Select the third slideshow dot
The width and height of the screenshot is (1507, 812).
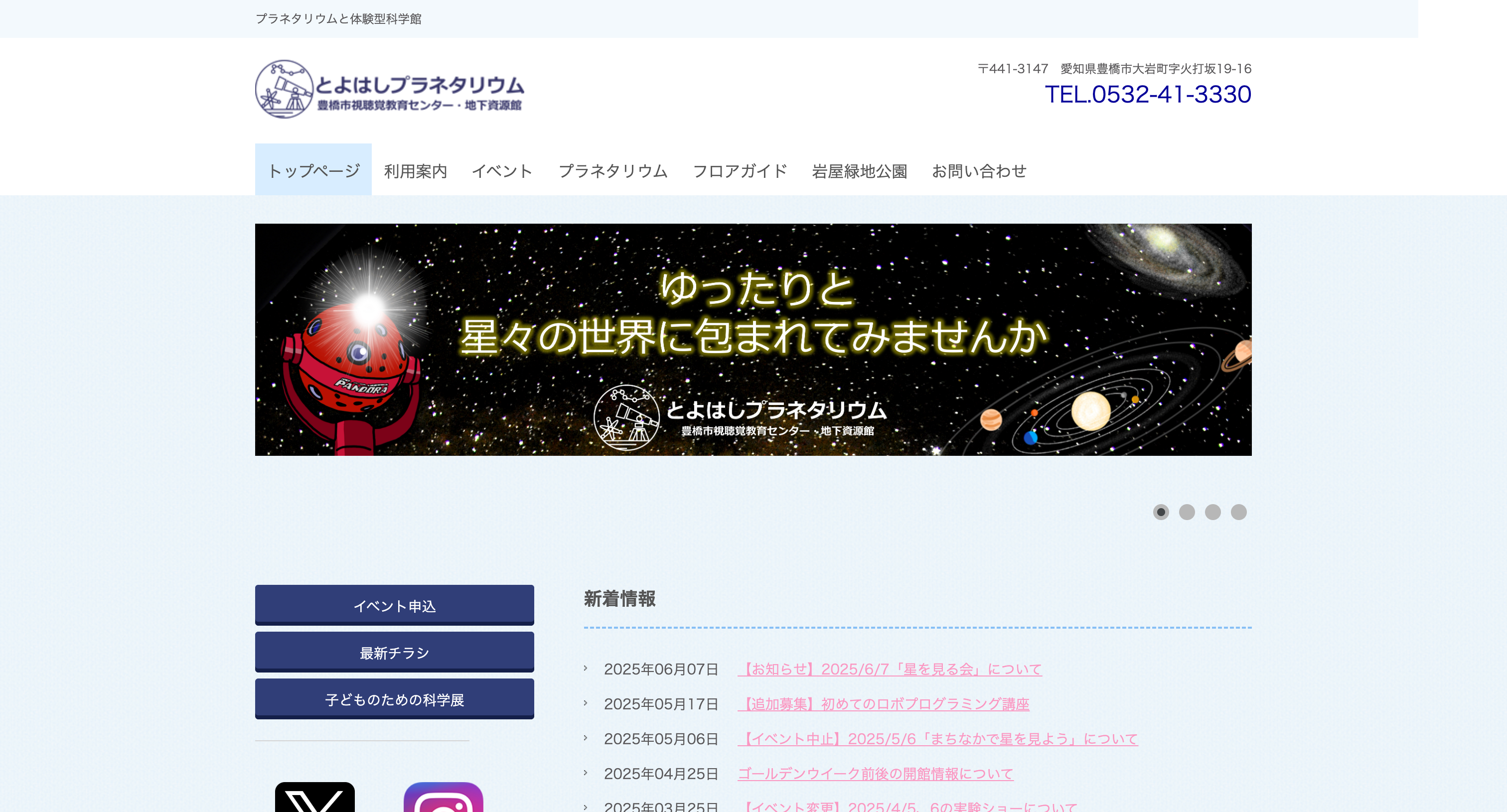pyautogui.click(x=1213, y=512)
